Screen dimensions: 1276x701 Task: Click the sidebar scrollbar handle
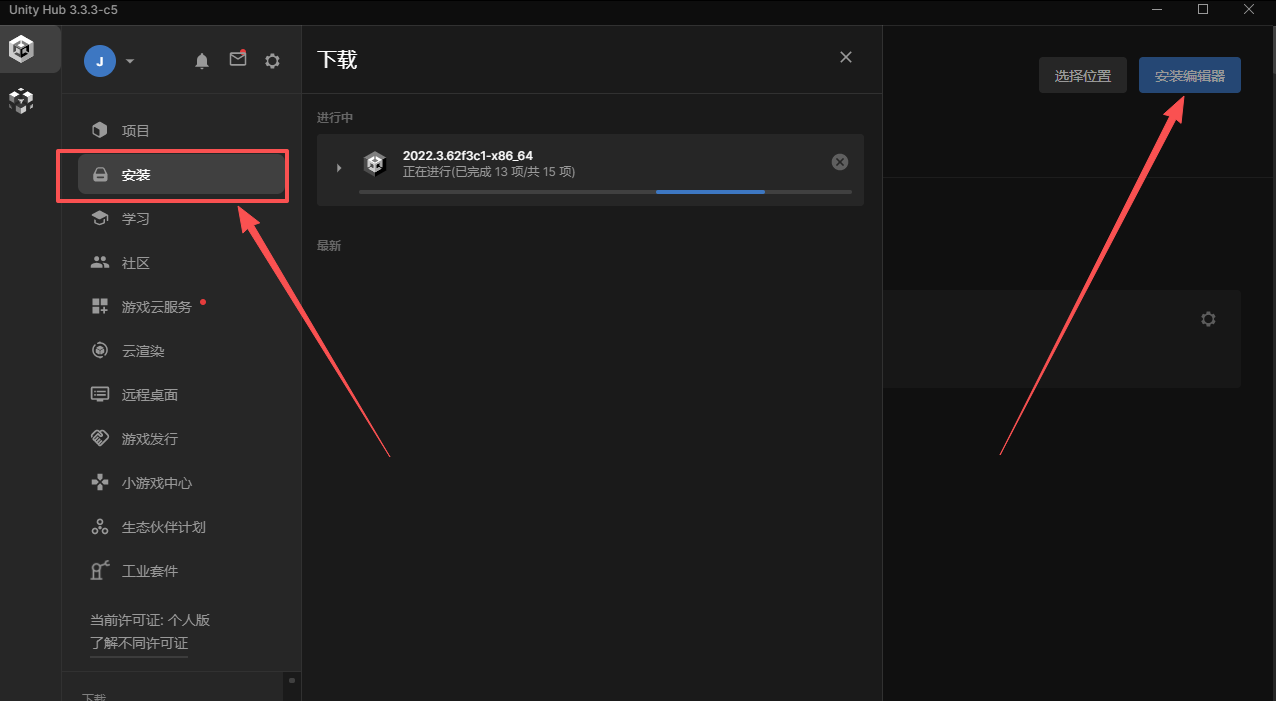[292, 680]
